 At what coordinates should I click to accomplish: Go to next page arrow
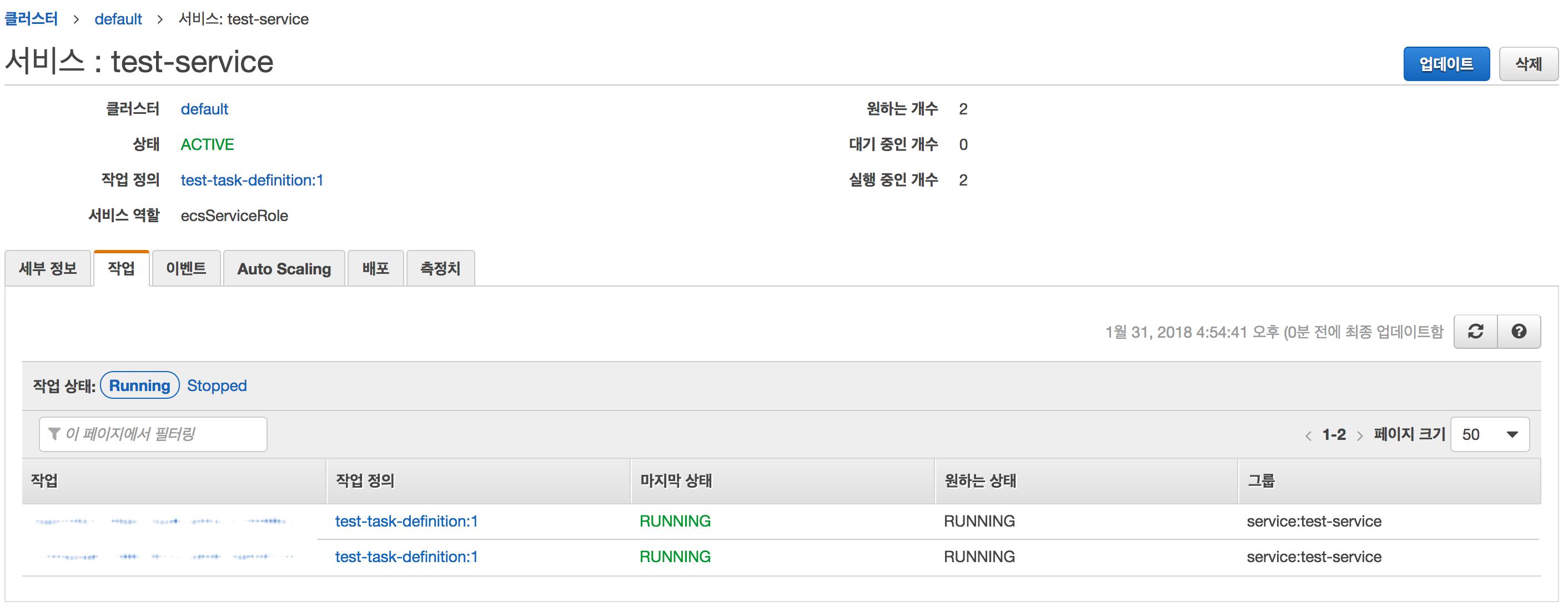click(x=1360, y=435)
